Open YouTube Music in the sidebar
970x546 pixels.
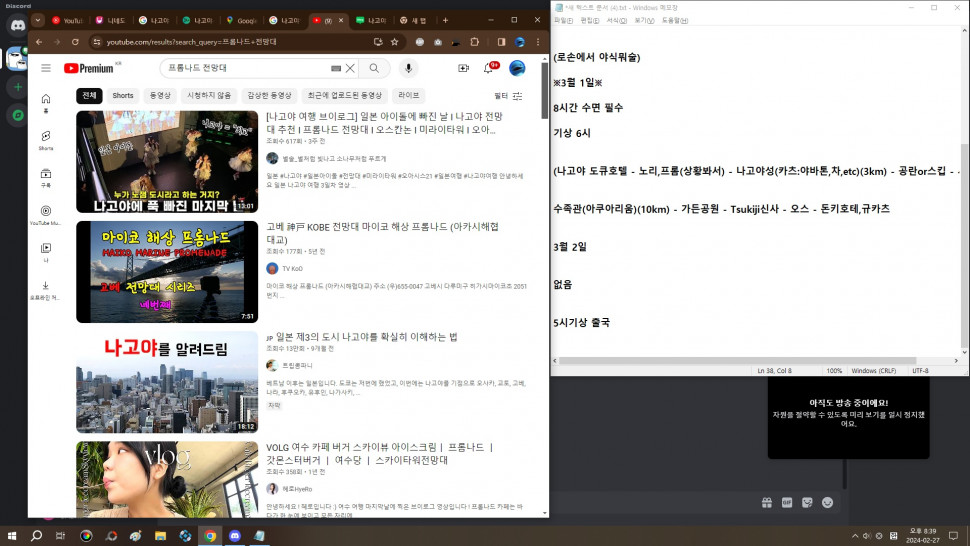(46, 215)
